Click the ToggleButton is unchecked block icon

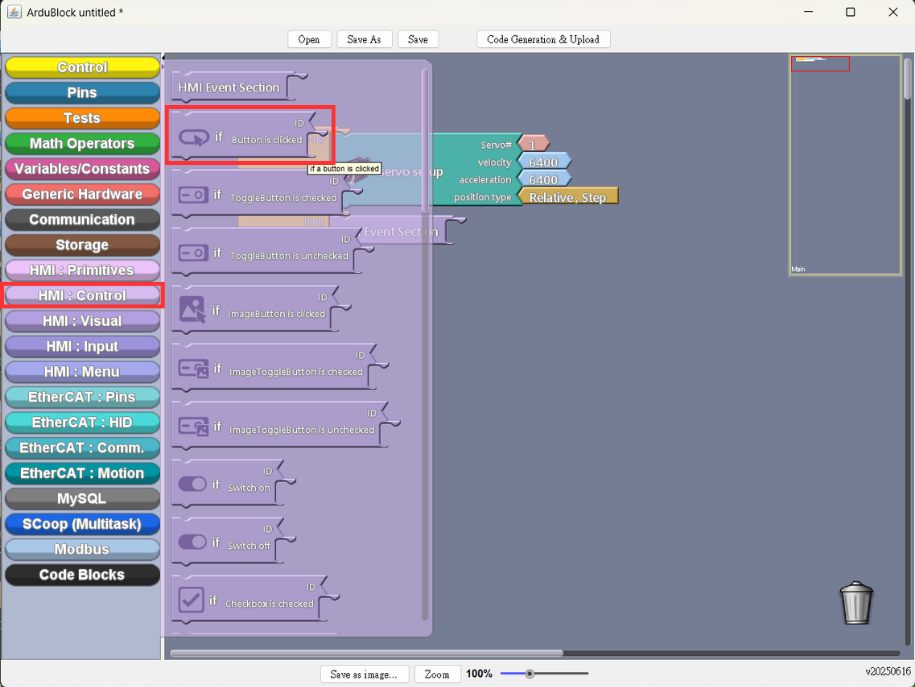pos(193,253)
